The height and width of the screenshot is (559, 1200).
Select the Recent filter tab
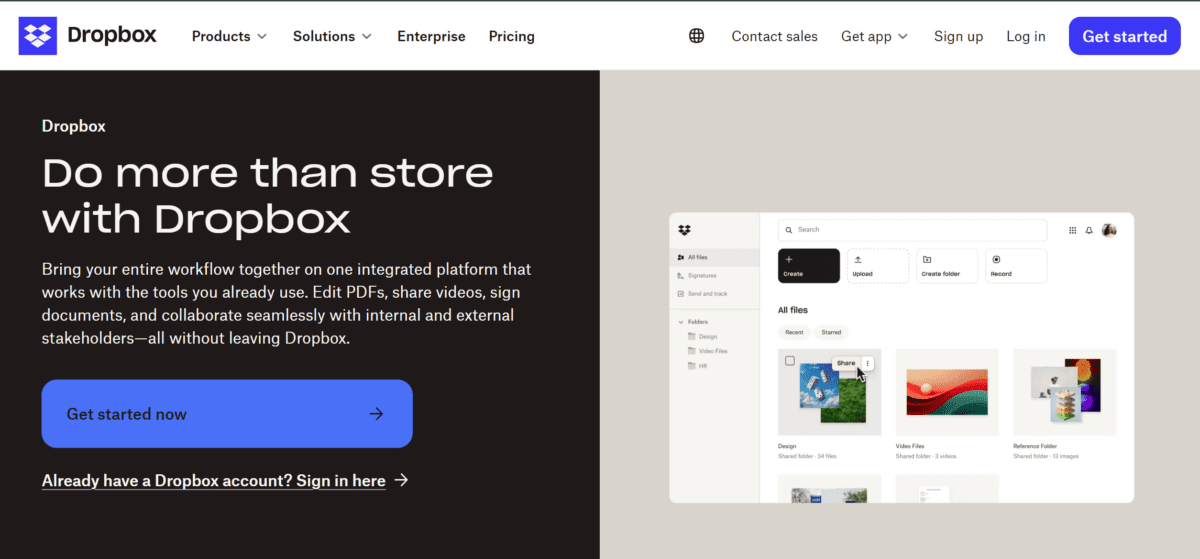click(x=794, y=332)
